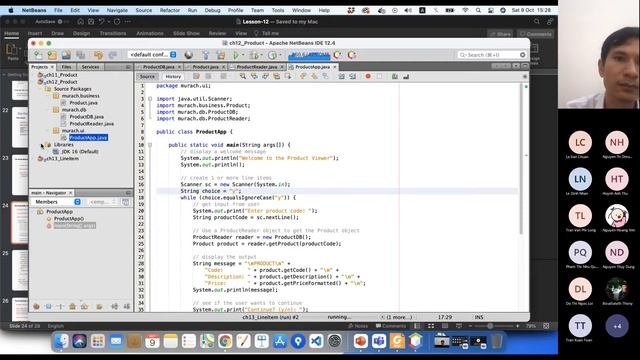This screenshot has height=360, width=640.
Task: Select ProductDB.java in the Projects tree
Action: tap(87, 117)
